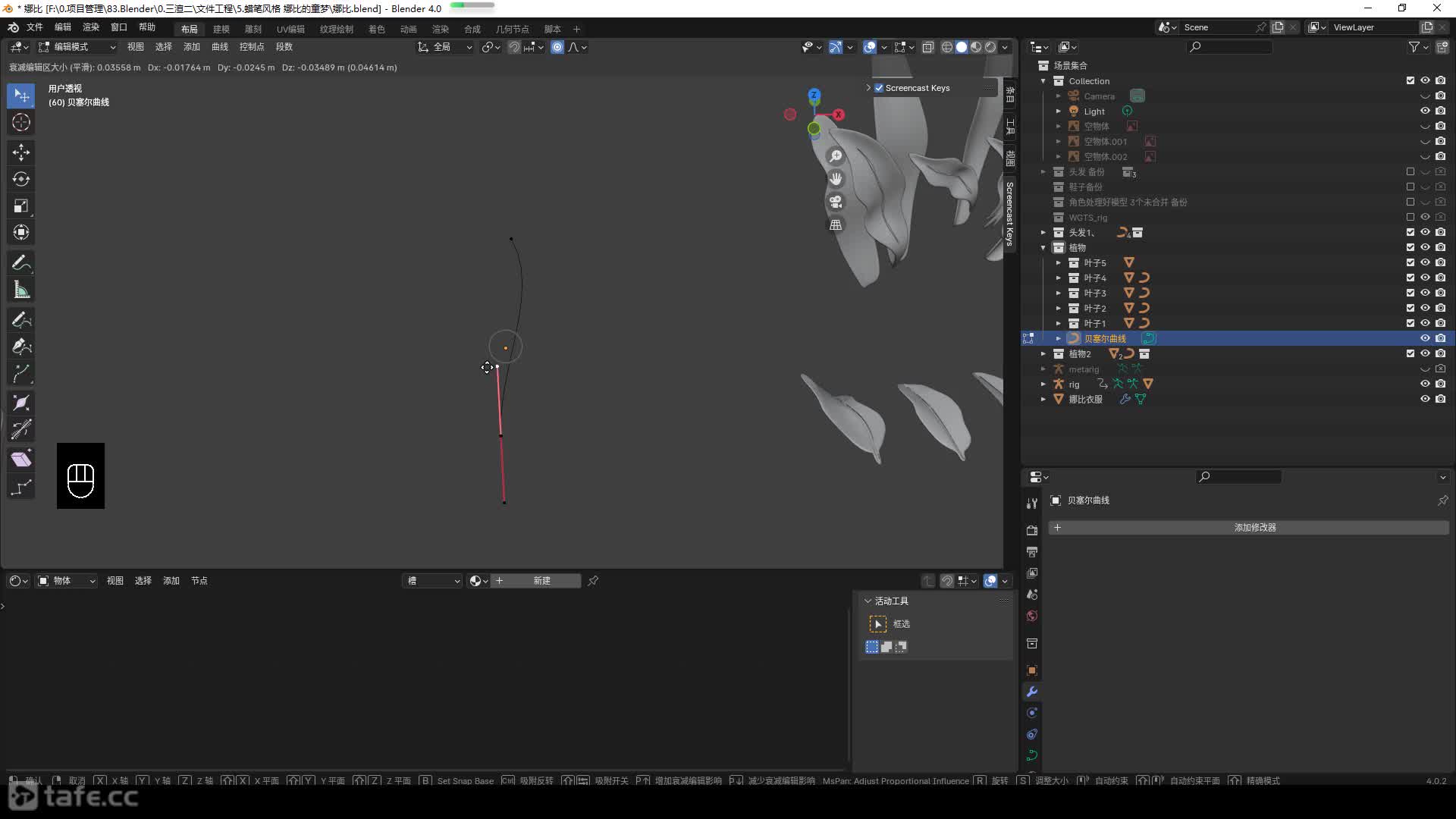Toggle visibility eye for Light
The image size is (1456, 819).
[x=1425, y=111]
